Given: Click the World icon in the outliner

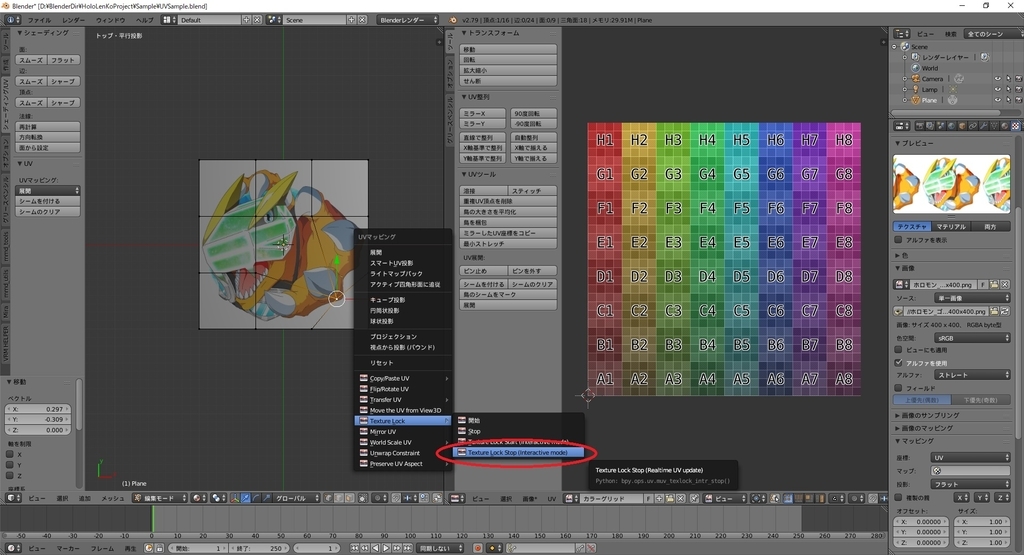Looking at the screenshot, I should 916,68.
